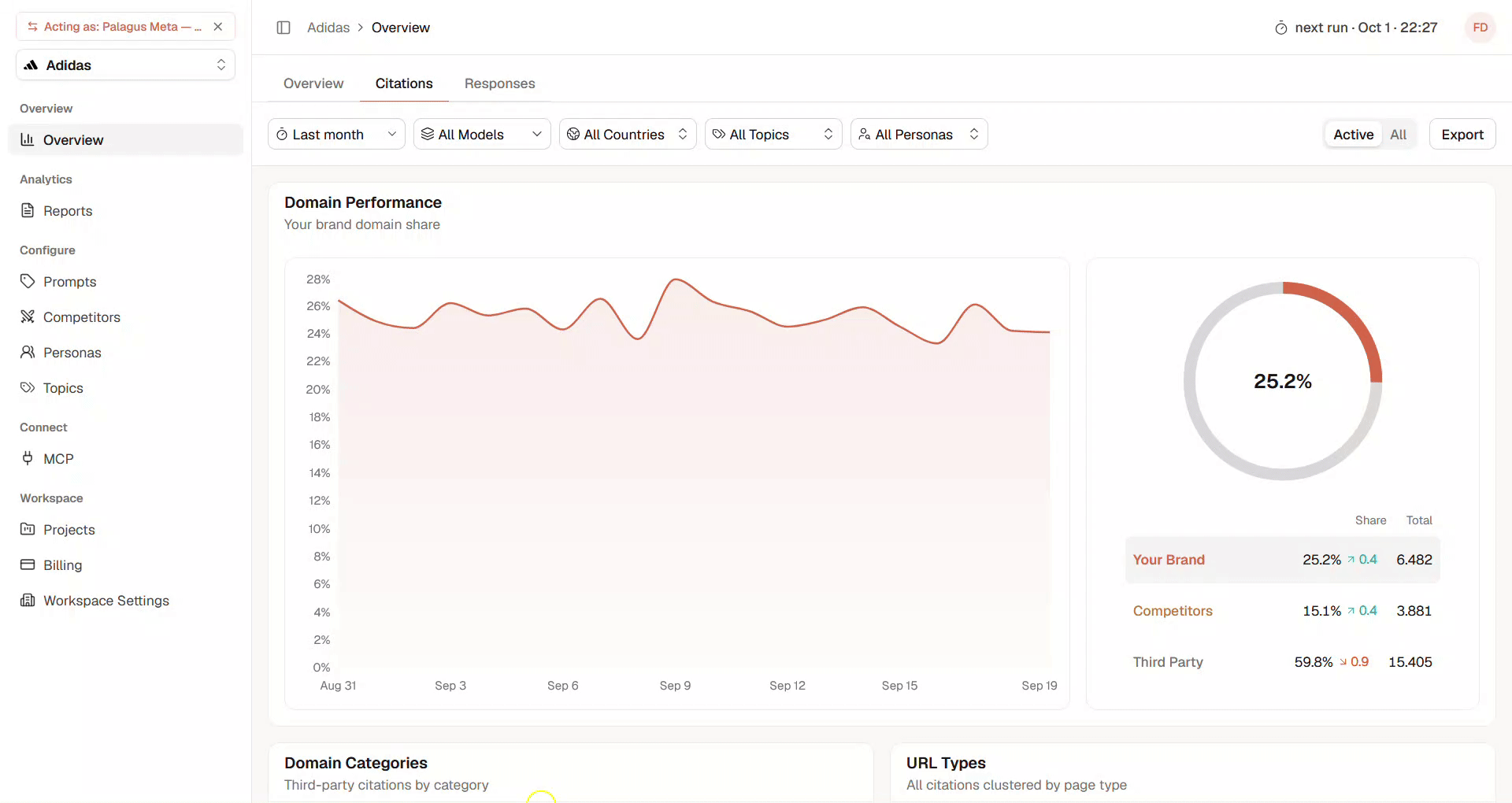Close the 'Acting as: Palagus Meta' banner
The width and height of the screenshot is (1512, 803).
[218, 27]
